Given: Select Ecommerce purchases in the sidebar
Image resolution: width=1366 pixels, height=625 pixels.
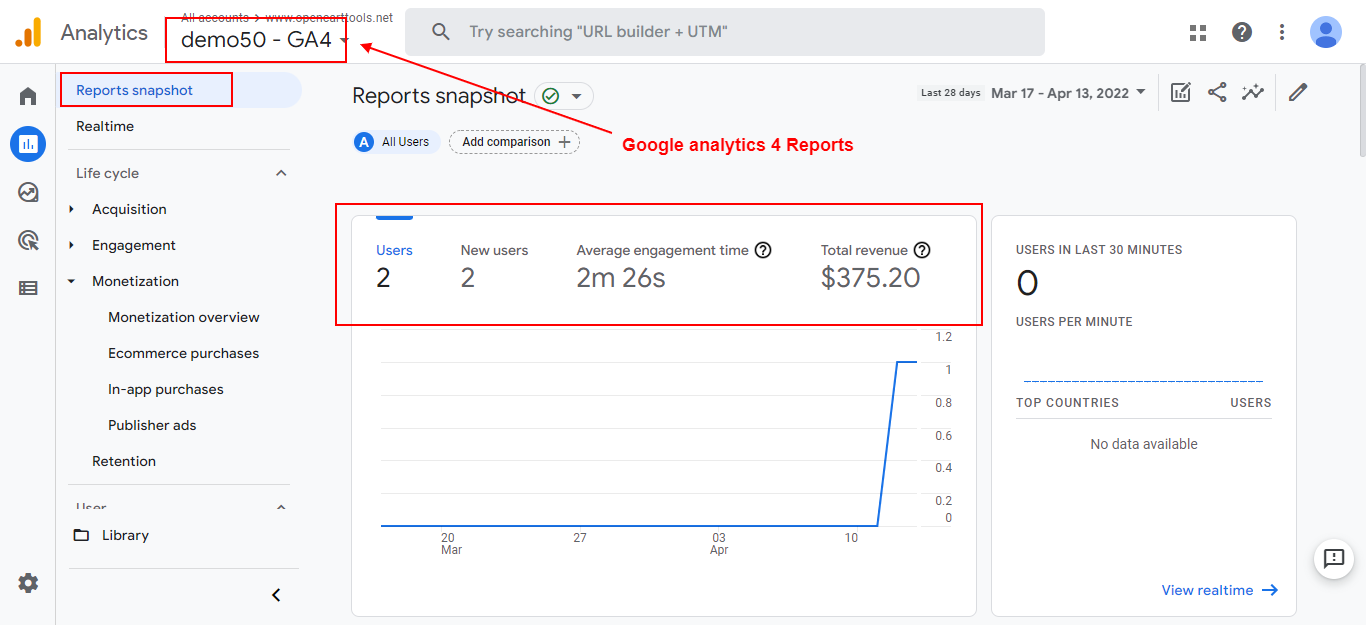Looking at the screenshot, I should [x=183, y=353].
